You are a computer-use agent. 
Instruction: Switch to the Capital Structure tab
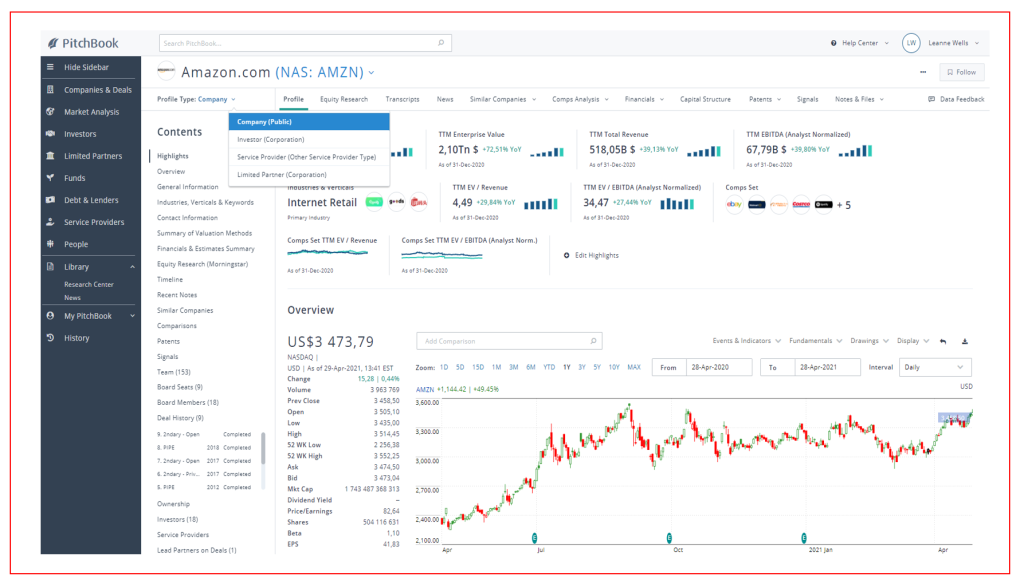pyautogui.click(x=705, y=99)
